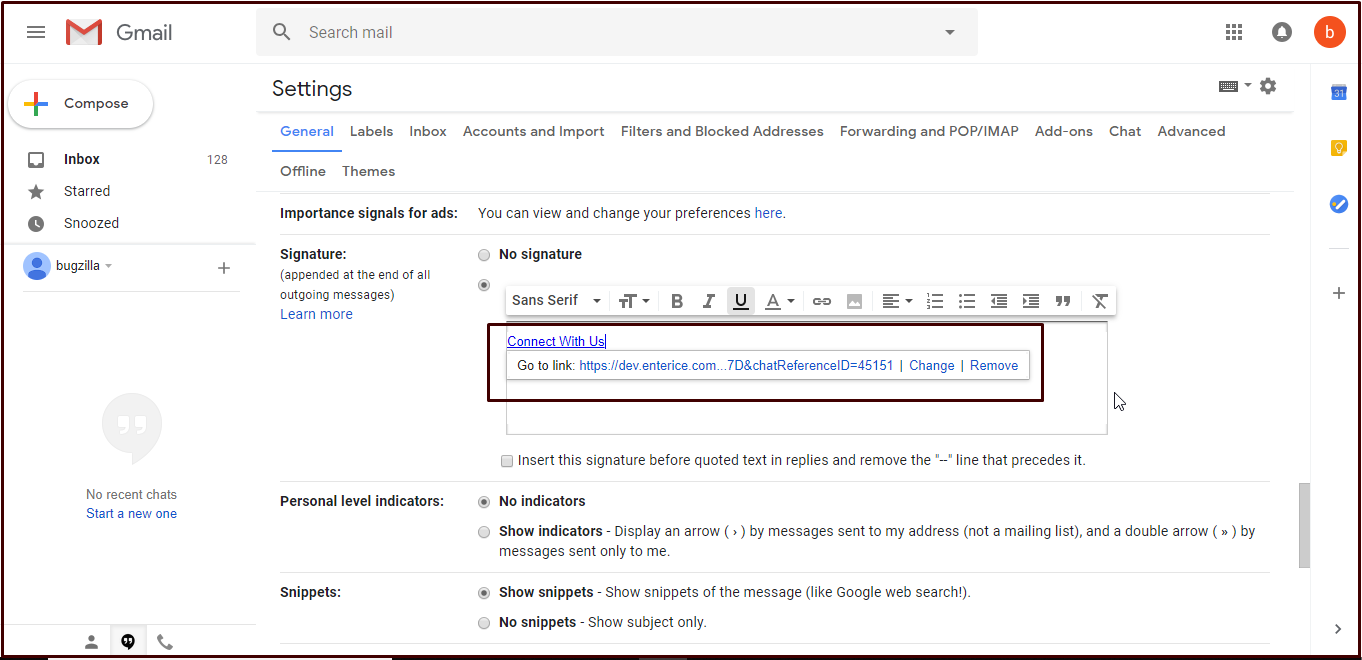This screenshot has height=660, width=1362.
Task: Select the Show indicators option
Action: pyautogui.click(x=484, y=532)
